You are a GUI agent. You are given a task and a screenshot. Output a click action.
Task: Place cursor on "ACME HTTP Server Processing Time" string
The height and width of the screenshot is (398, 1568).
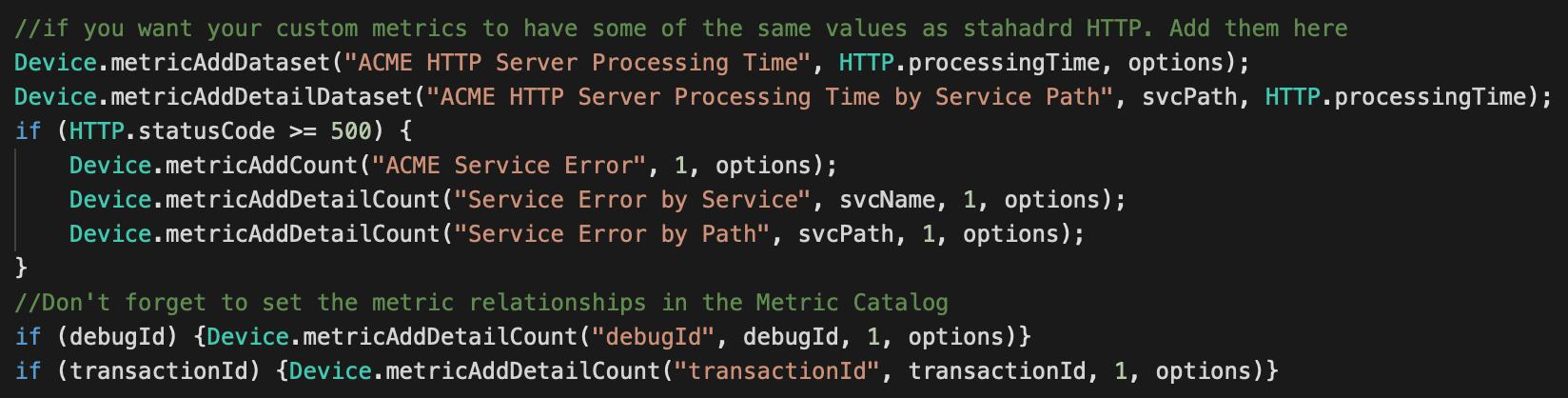(578, 63)
